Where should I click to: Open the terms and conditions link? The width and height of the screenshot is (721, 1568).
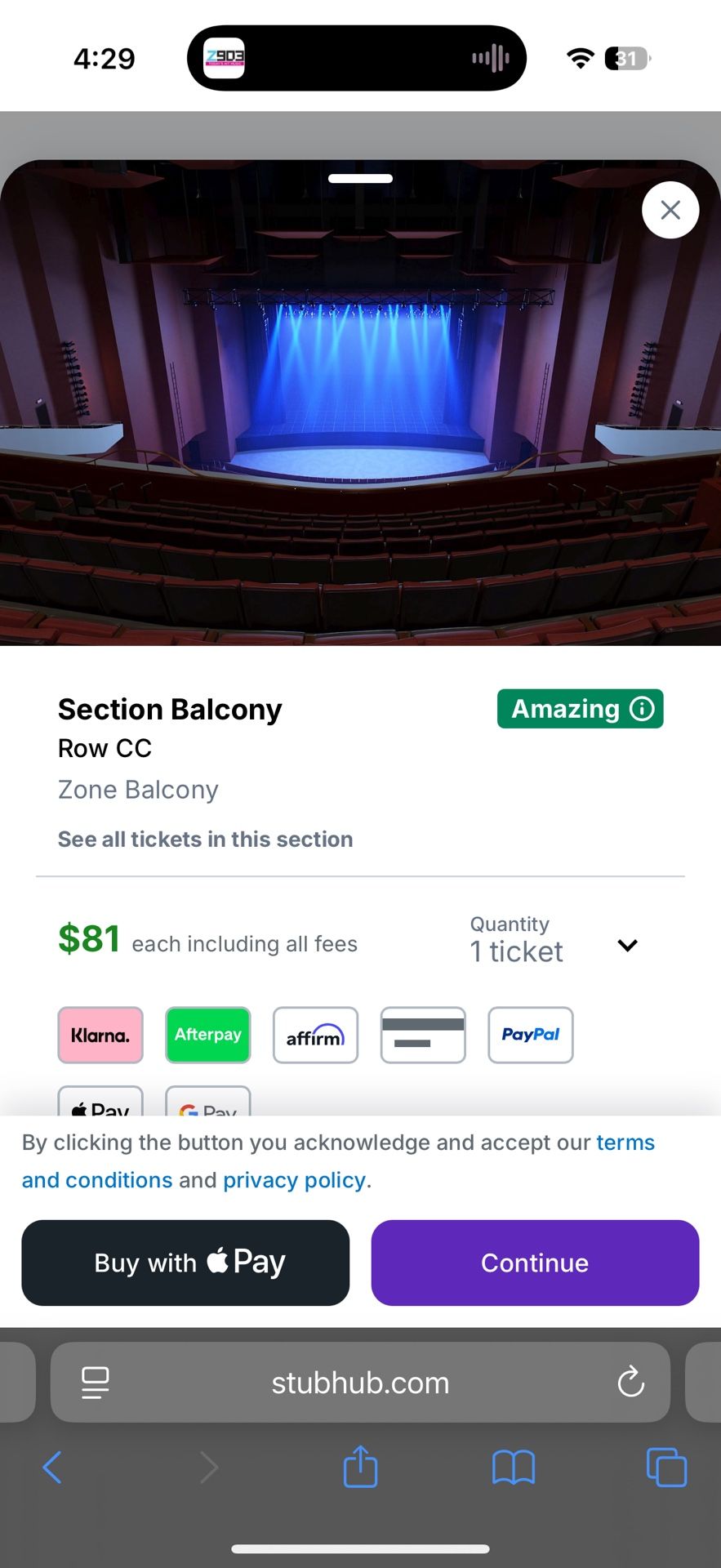pos(625,1142)
